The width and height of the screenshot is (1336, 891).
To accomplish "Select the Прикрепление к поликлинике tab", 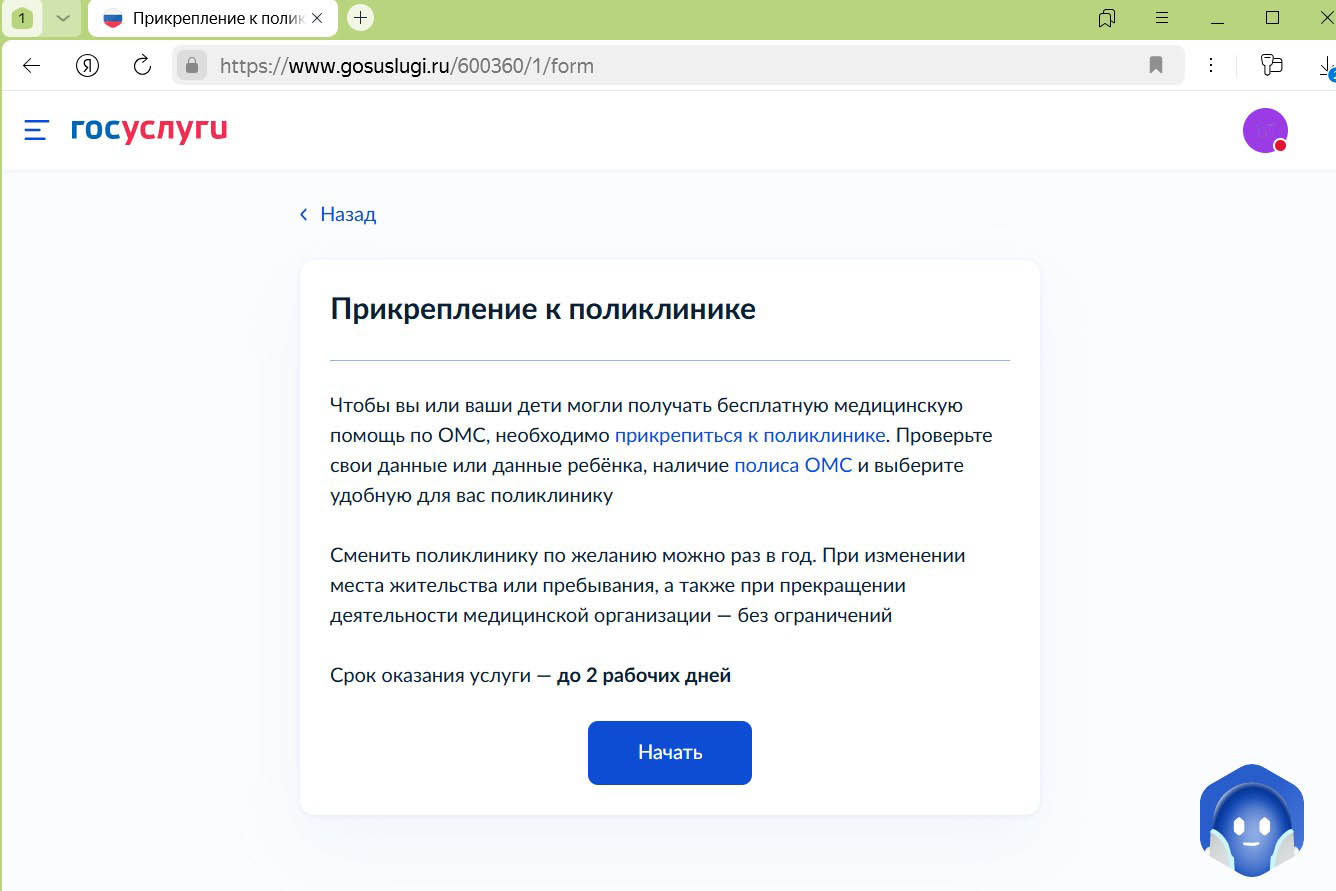I will pos(205,17).
